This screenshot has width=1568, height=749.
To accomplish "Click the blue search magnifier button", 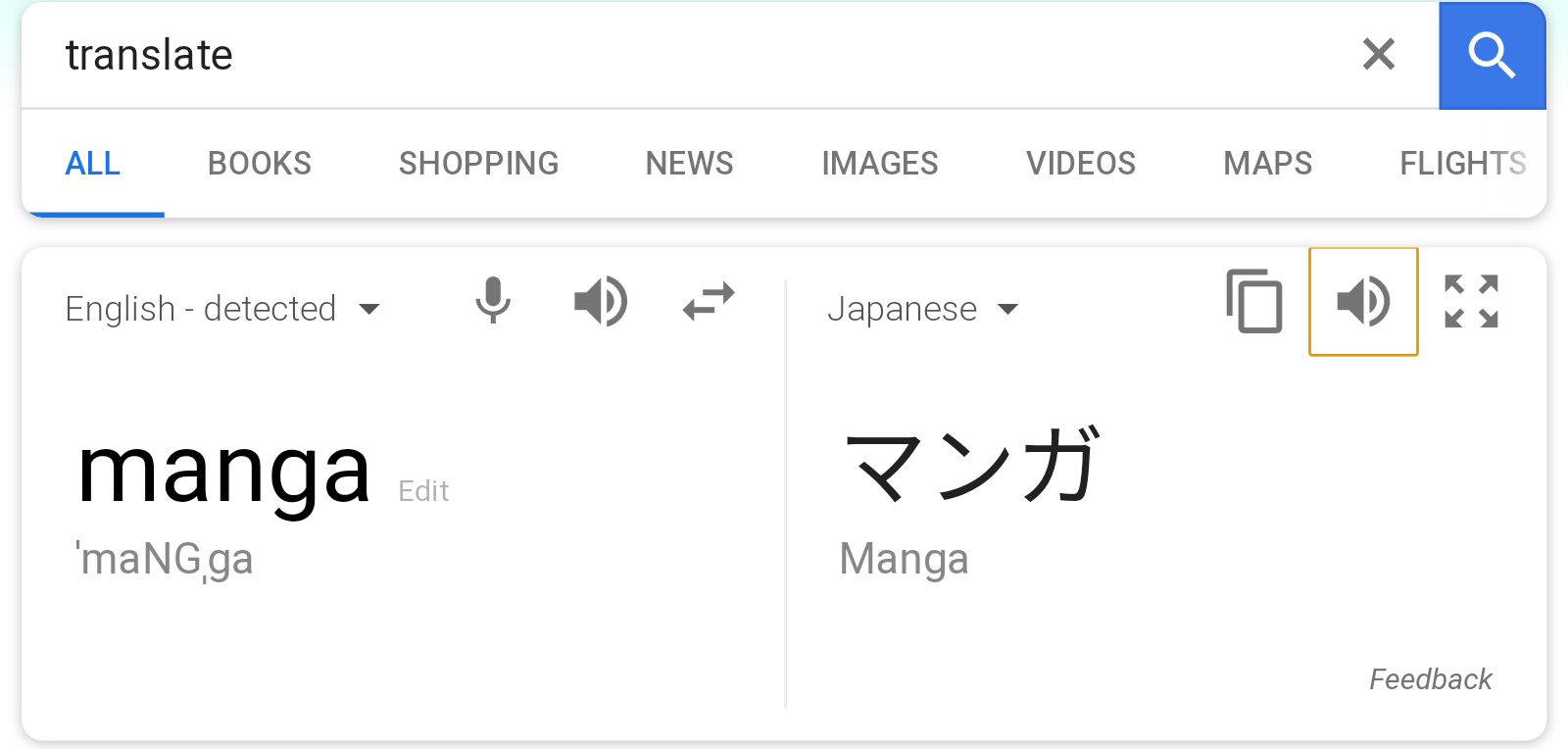I will pos(1491,55).
